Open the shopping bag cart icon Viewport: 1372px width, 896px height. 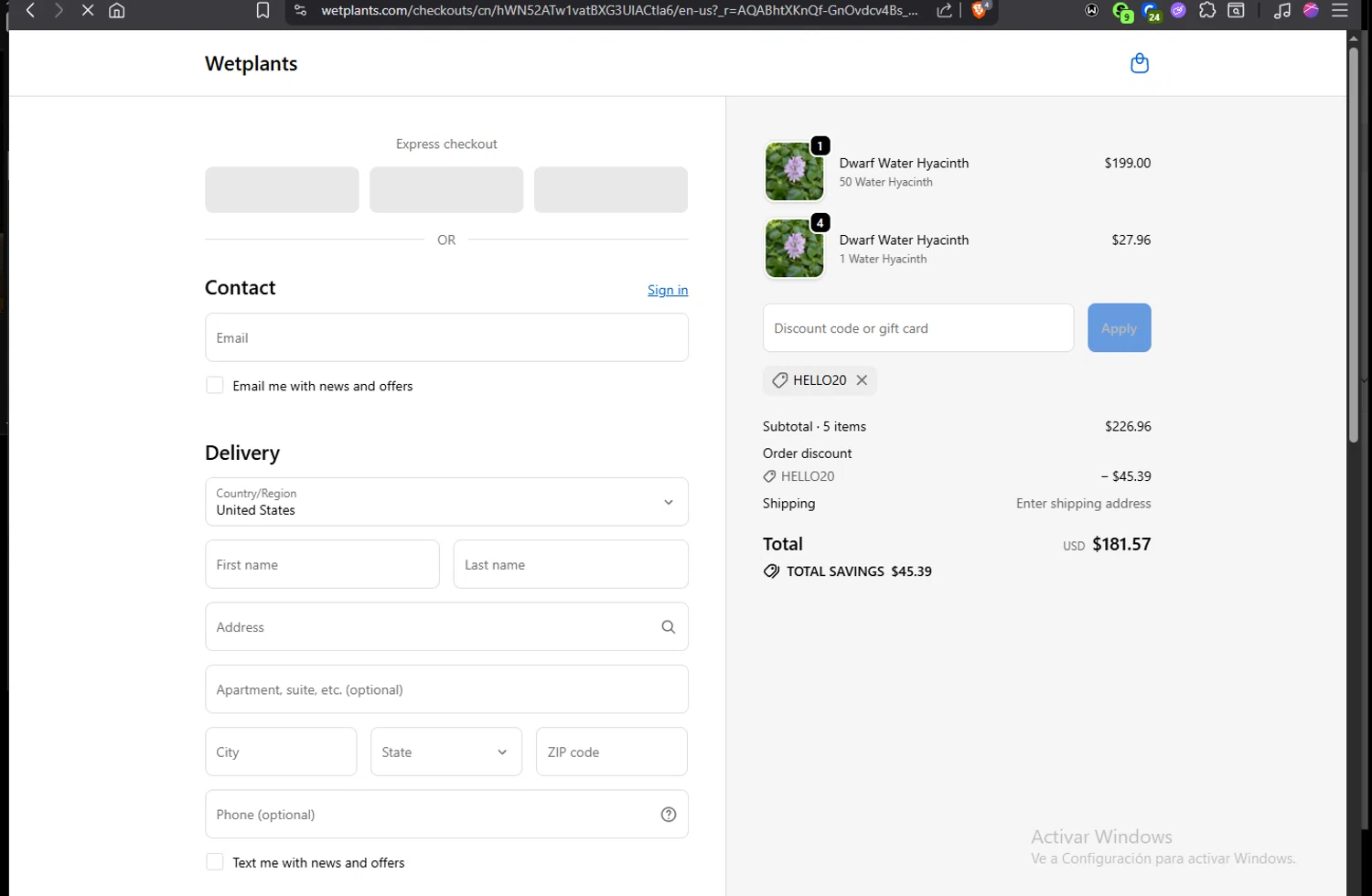click(x=1140, y=63)
